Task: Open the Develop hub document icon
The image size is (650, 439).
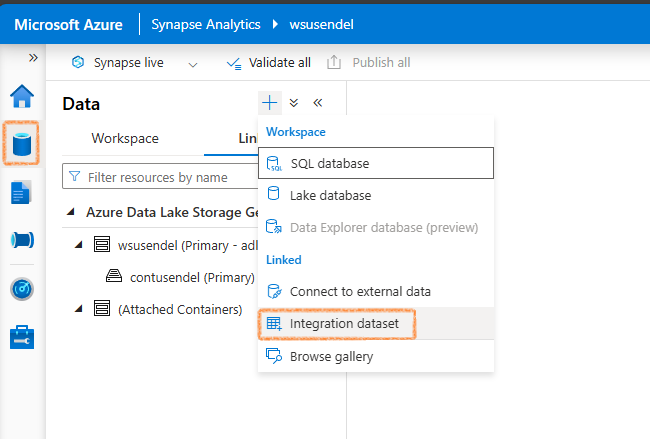Action: [x=21, y=192]
